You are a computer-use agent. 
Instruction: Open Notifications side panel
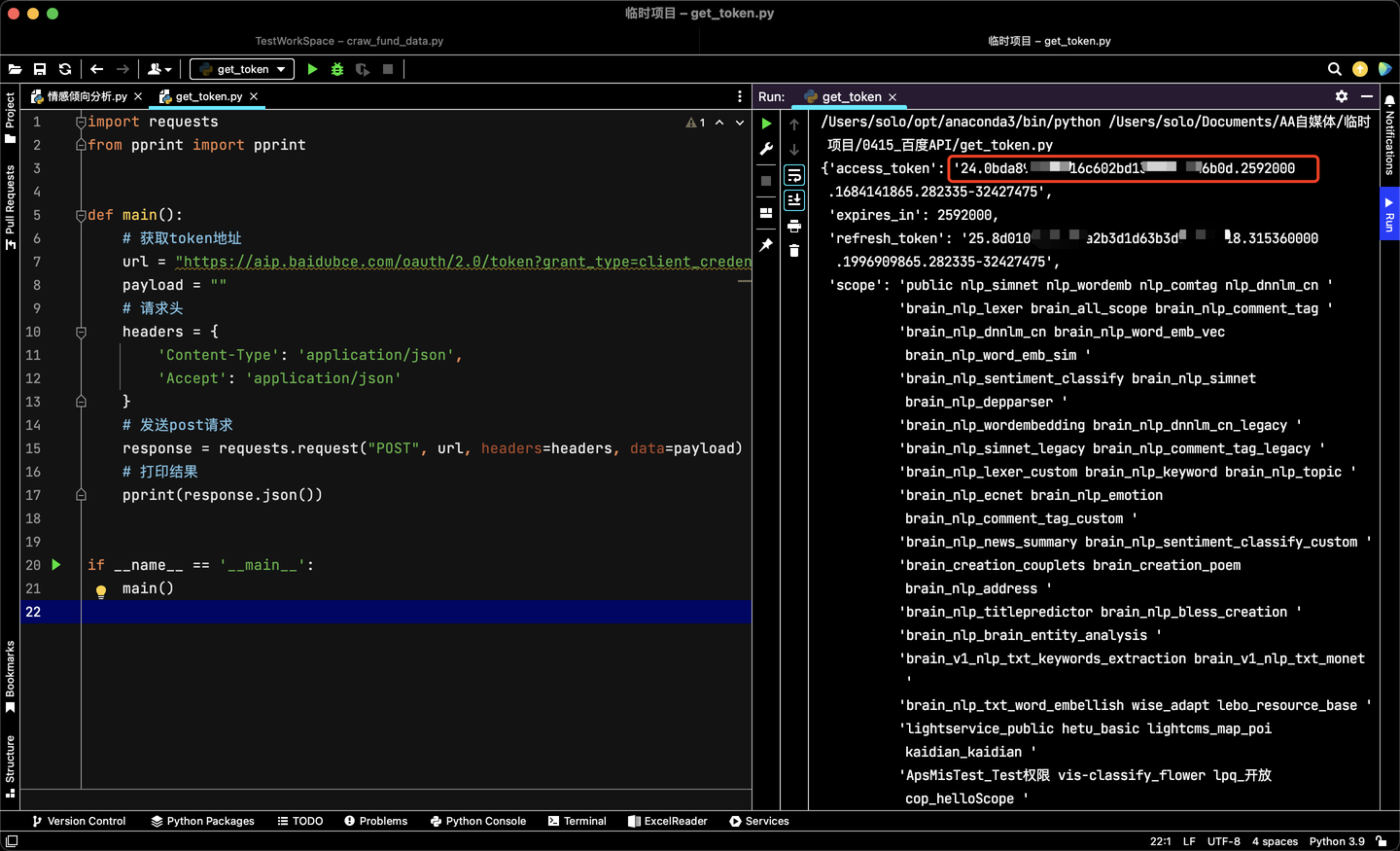point(1390,135)
